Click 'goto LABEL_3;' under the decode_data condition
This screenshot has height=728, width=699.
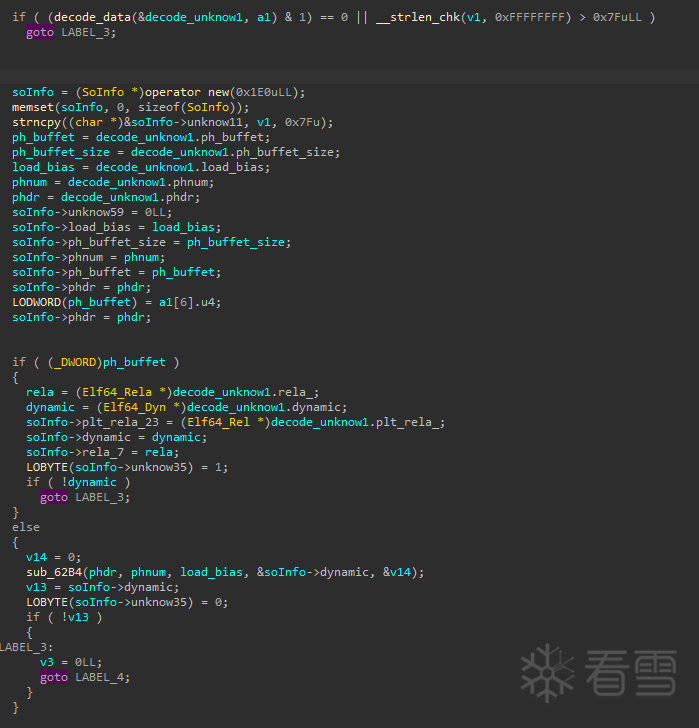click(71, 32)
